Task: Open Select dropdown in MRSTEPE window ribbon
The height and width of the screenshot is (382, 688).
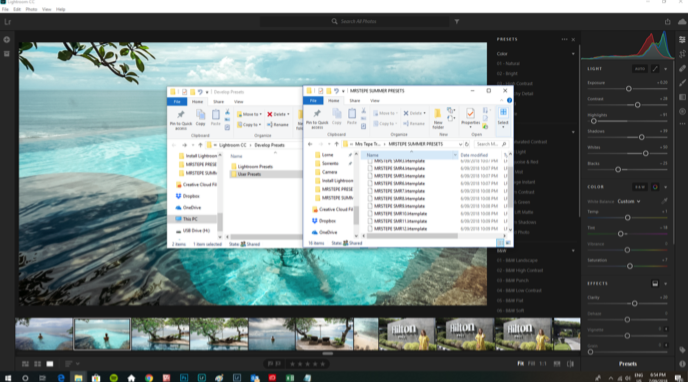Action: (503, 118)
